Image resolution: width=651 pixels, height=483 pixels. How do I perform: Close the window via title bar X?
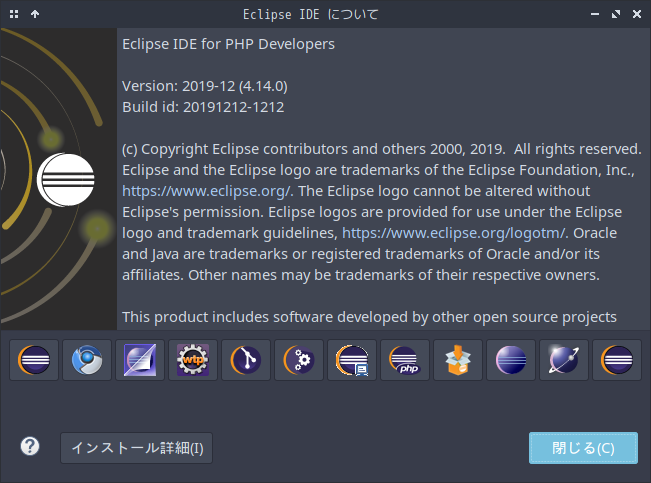[637, 14]
